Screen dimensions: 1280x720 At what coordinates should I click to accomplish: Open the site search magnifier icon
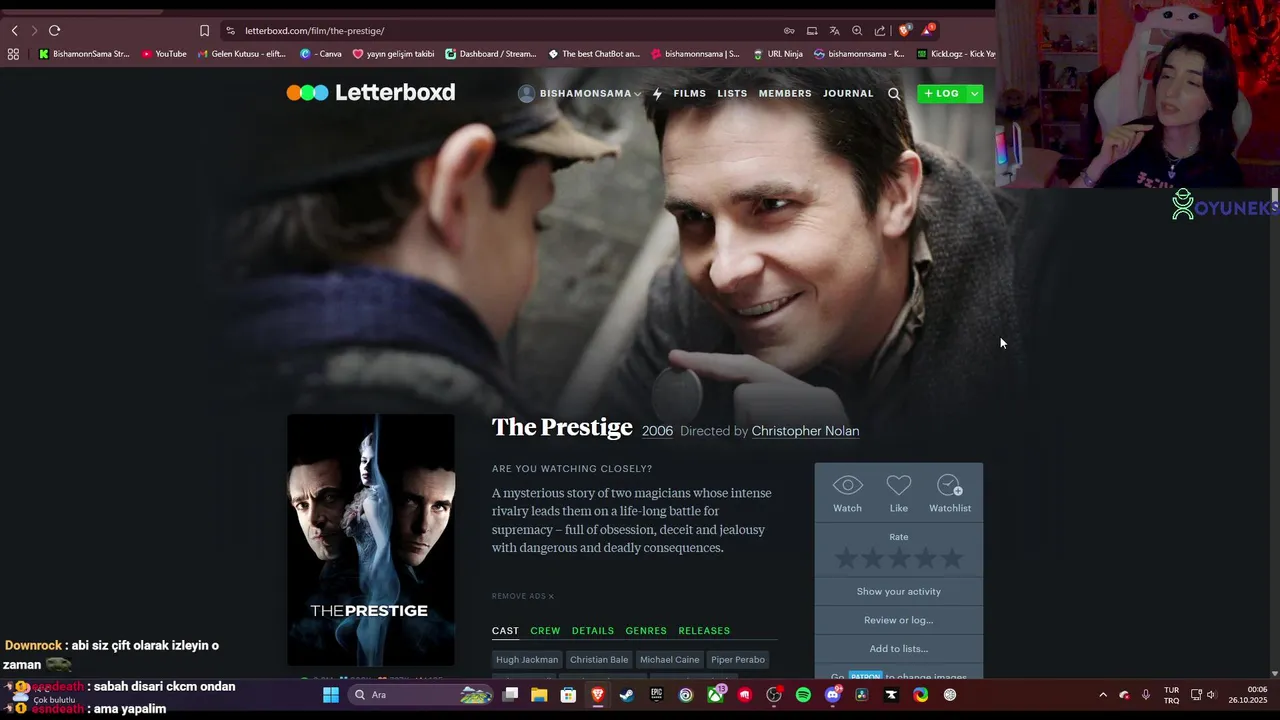[894, 94]
